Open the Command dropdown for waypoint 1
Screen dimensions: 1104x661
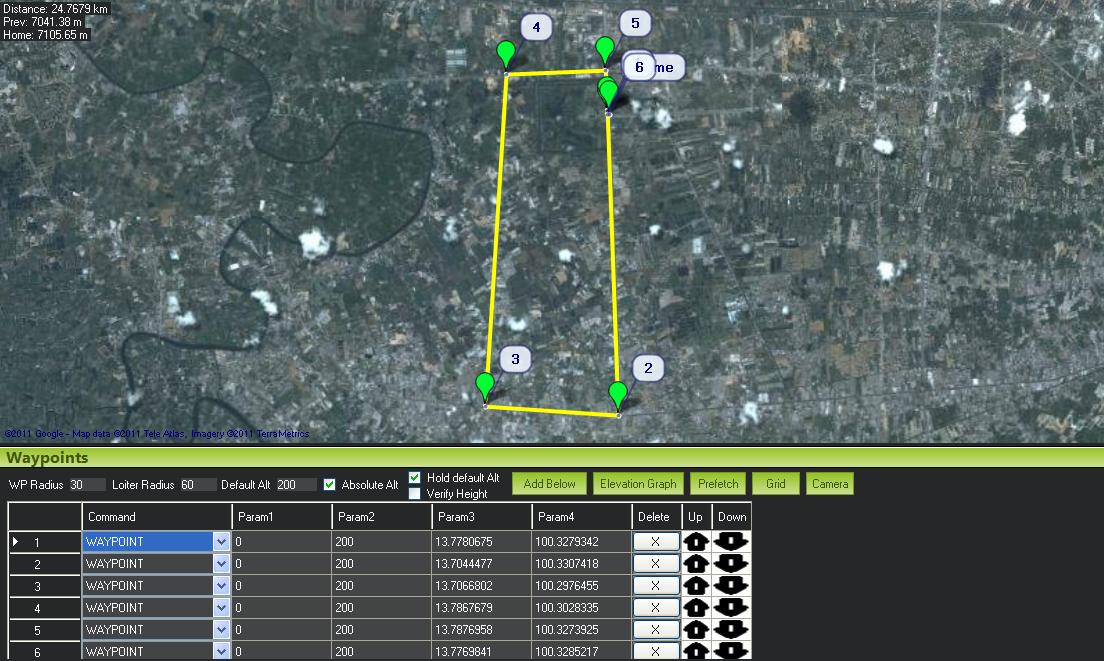click(221, 542)
